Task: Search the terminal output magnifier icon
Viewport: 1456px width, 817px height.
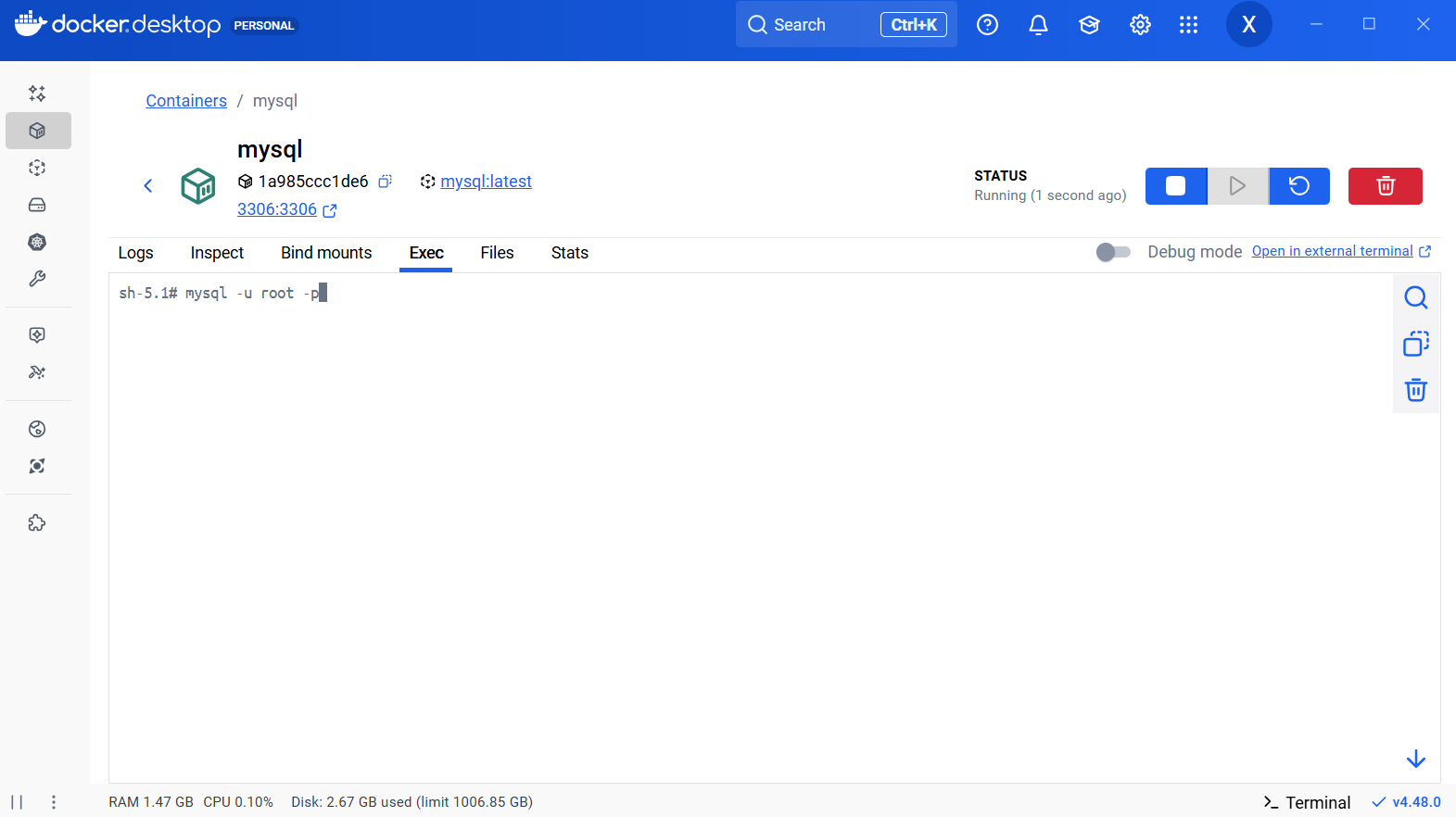Action: click(1415, 297)
